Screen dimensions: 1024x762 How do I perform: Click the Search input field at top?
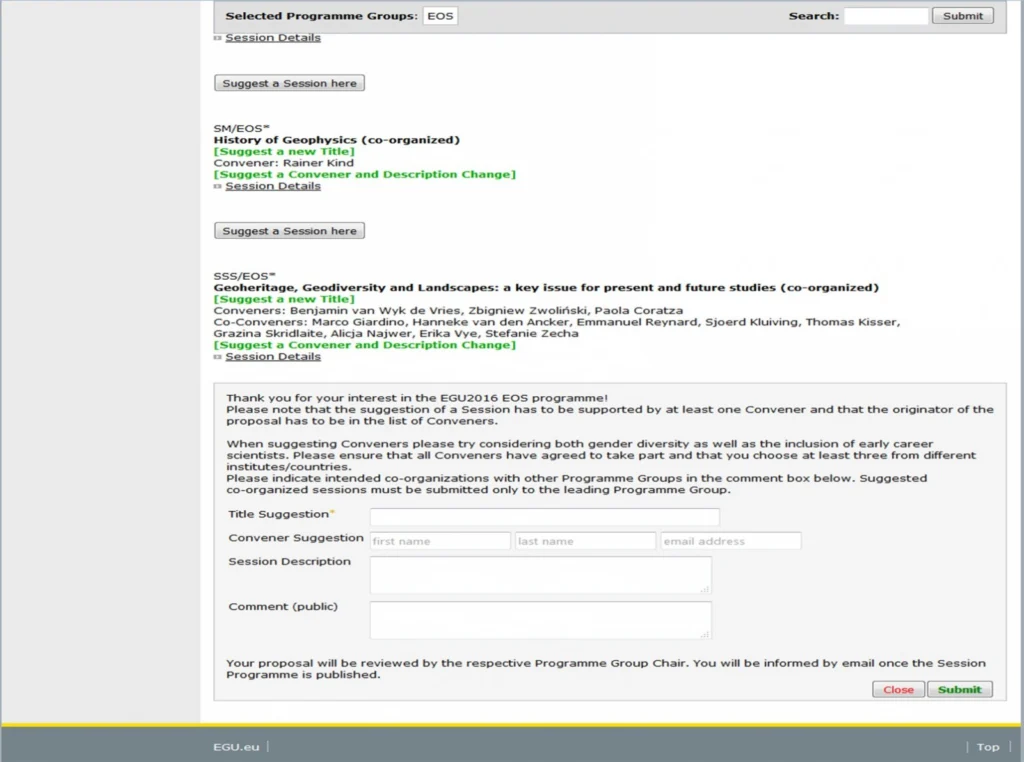[x=886, y=16]
